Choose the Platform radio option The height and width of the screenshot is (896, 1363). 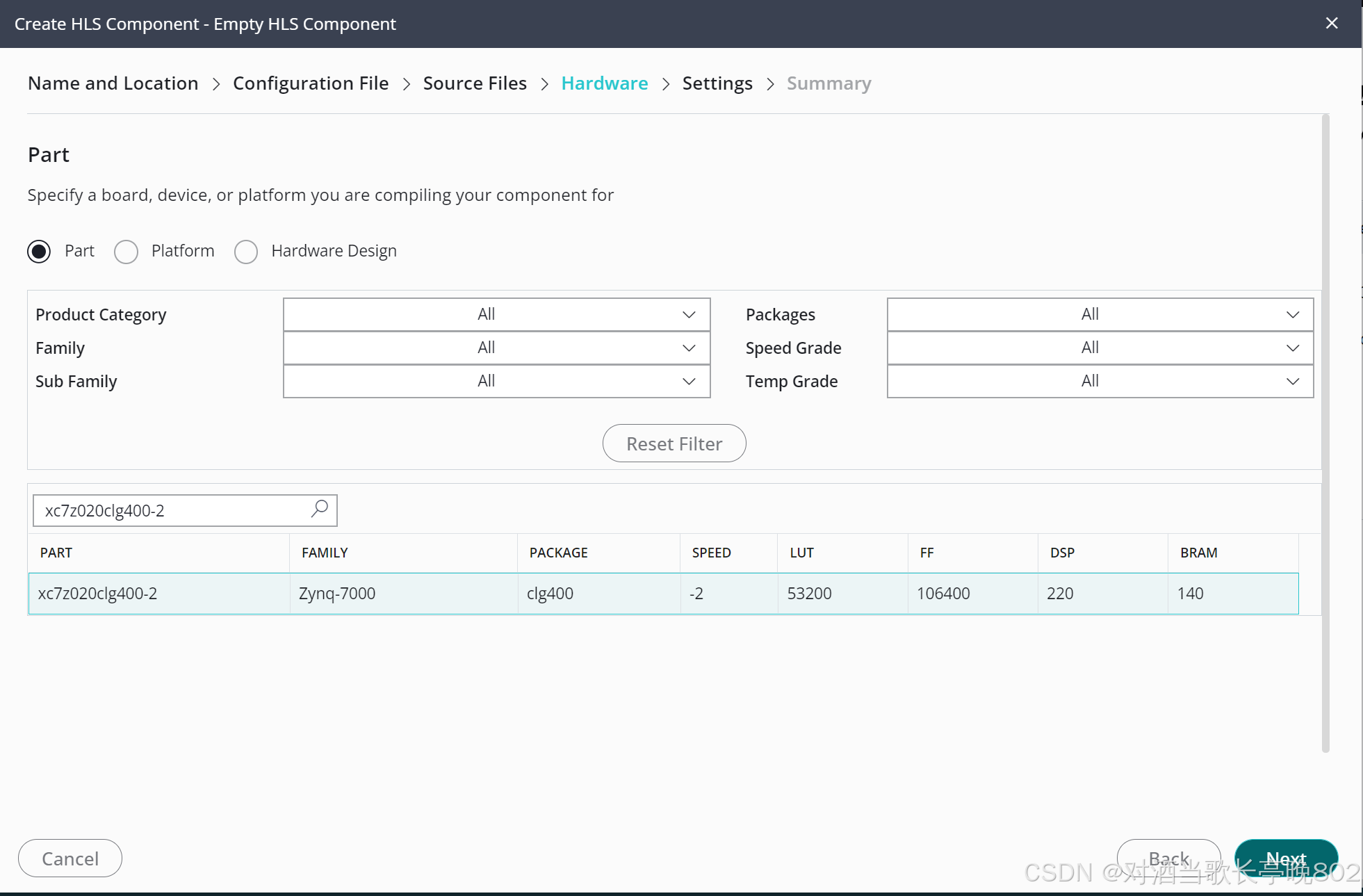pos(126,251)
